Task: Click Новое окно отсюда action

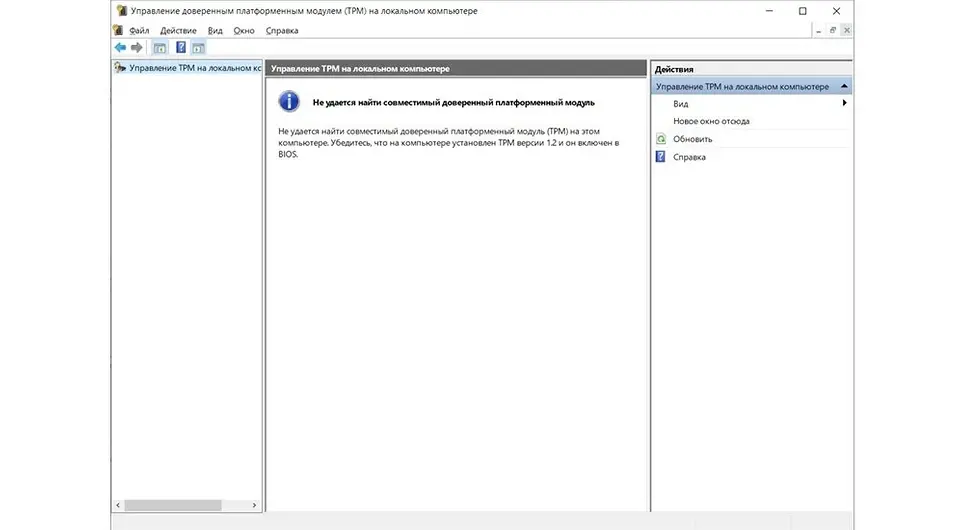Action: point(711,121)
